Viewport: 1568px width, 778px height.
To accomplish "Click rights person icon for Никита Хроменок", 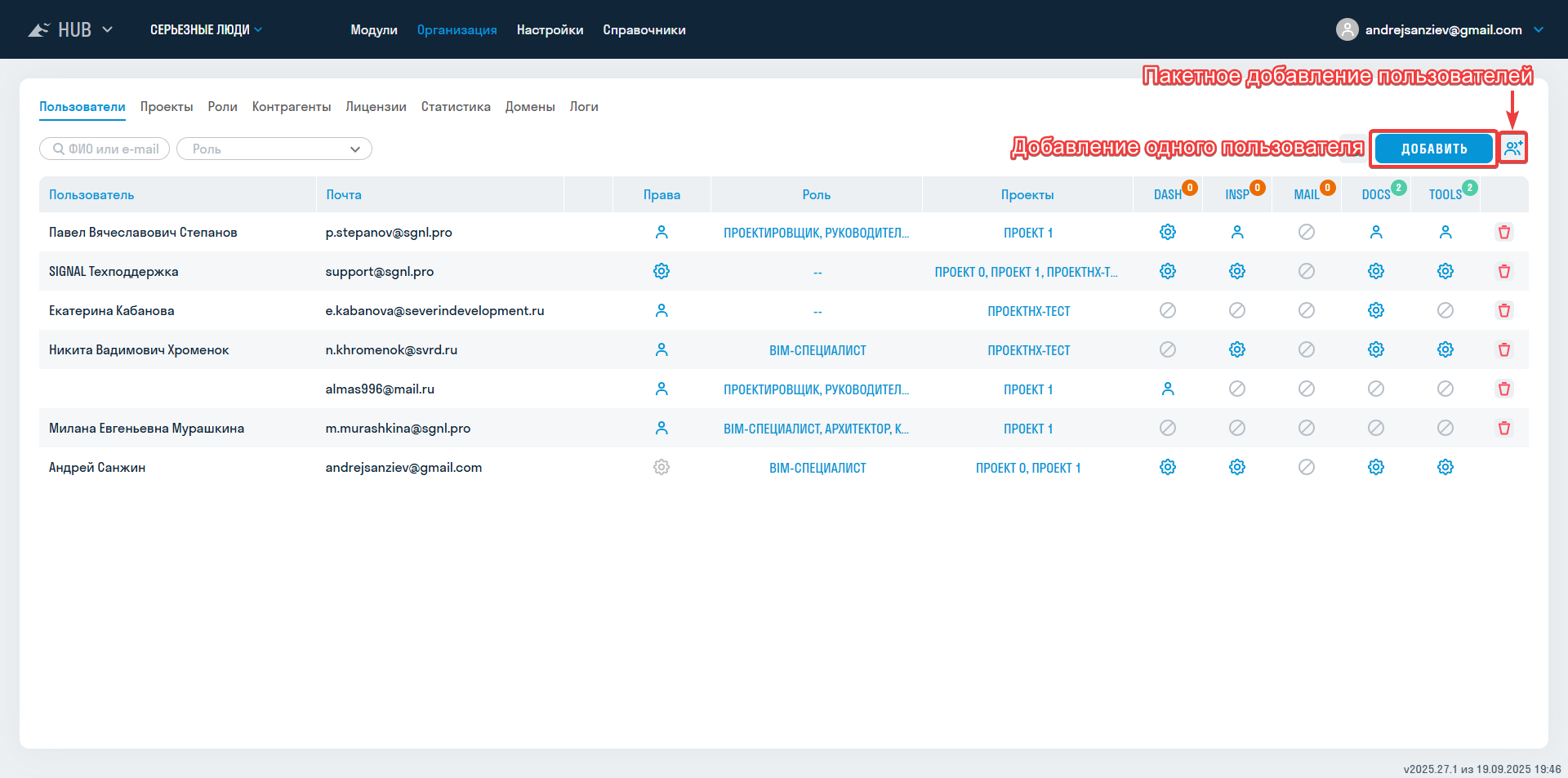I will 661,350.
